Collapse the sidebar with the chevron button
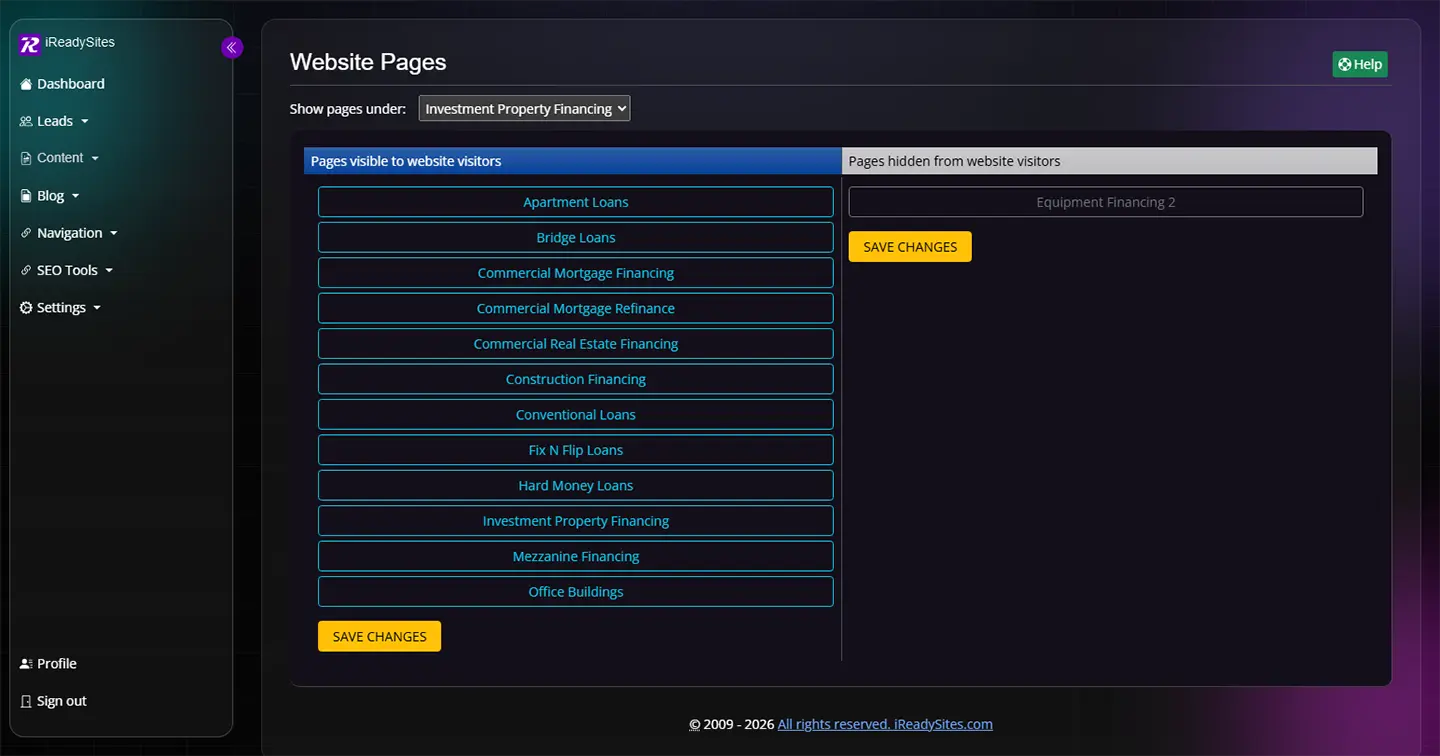Viewport: 1440px width, 756px height. tap(232, 47)
